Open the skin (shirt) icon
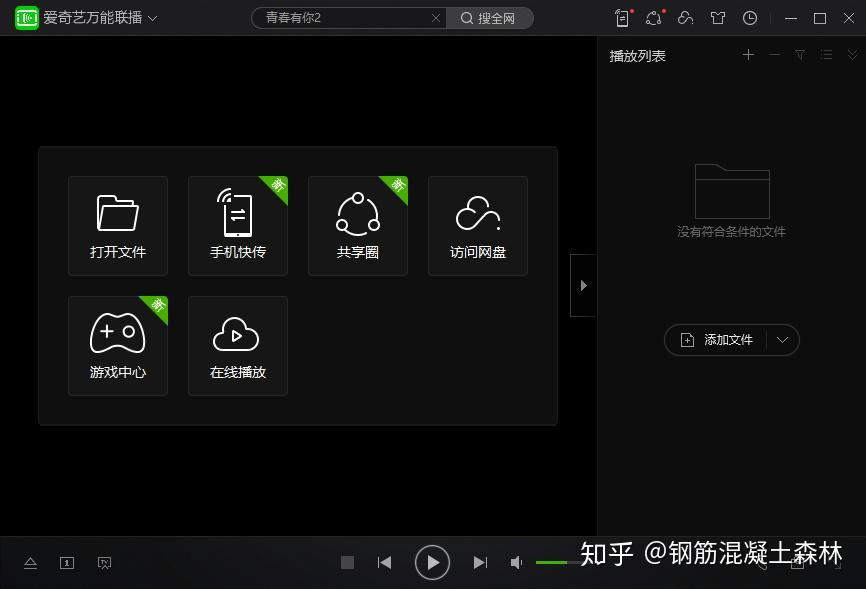This screenshot has height=589, width=866. click(x=717, y=18)
